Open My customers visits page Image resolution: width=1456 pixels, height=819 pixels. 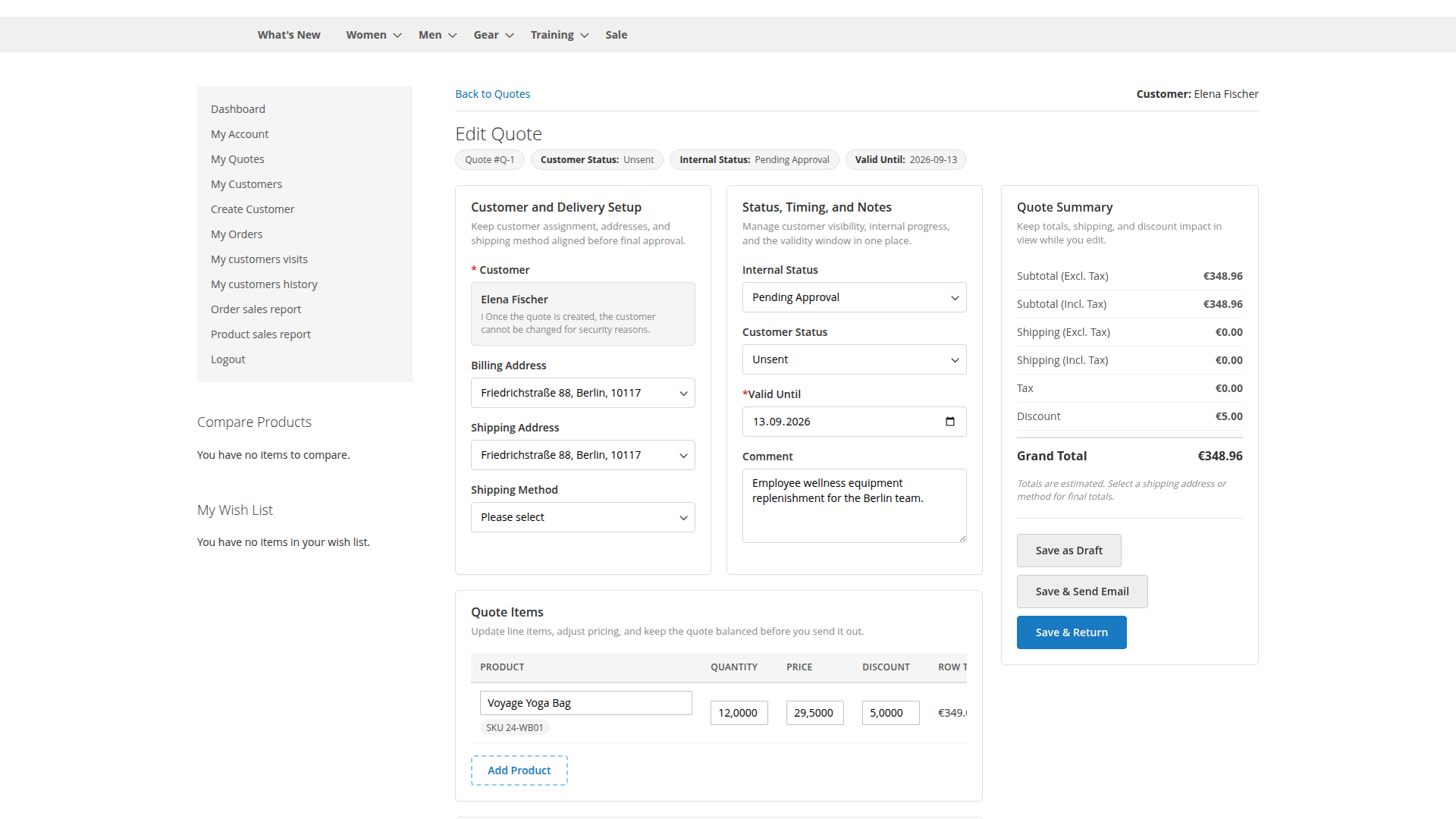(x=259, y=259)
